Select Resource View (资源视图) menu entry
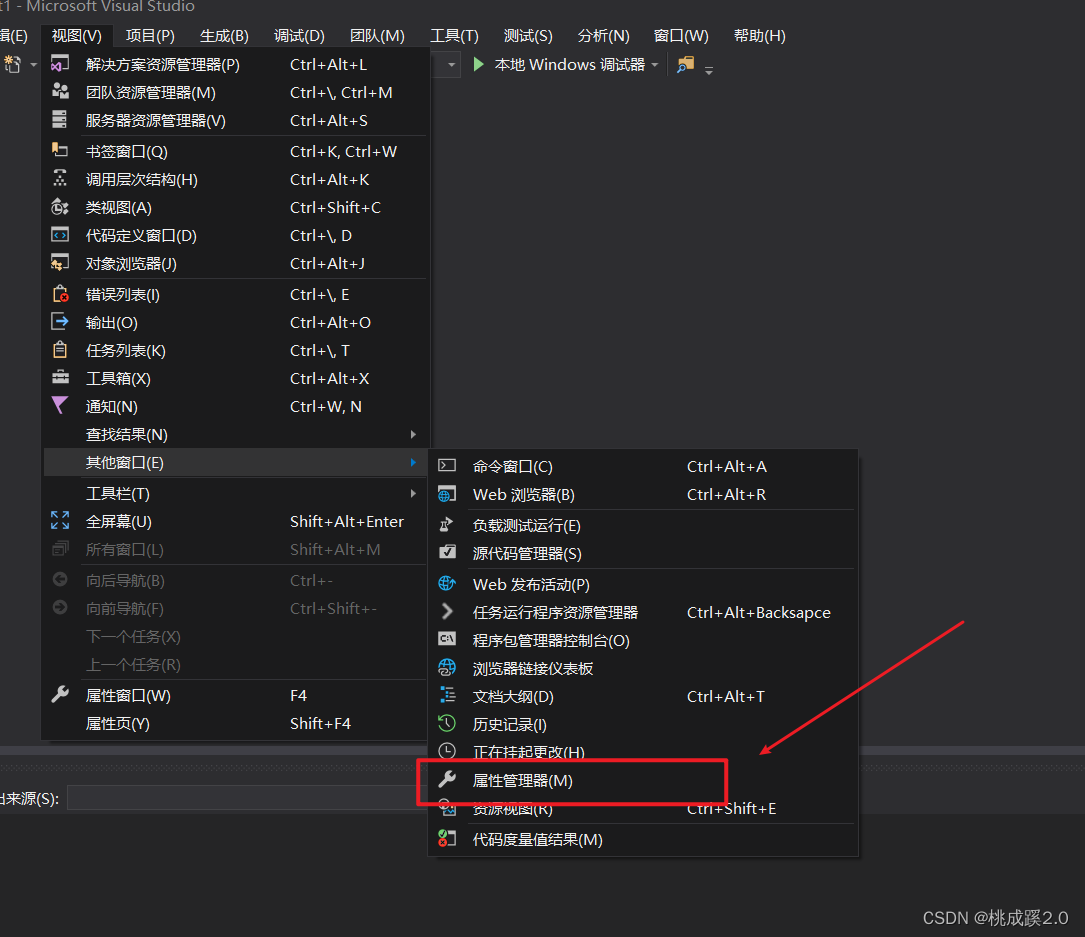The width and height of the screenshot is (1085, 937). tap(643, 808)
